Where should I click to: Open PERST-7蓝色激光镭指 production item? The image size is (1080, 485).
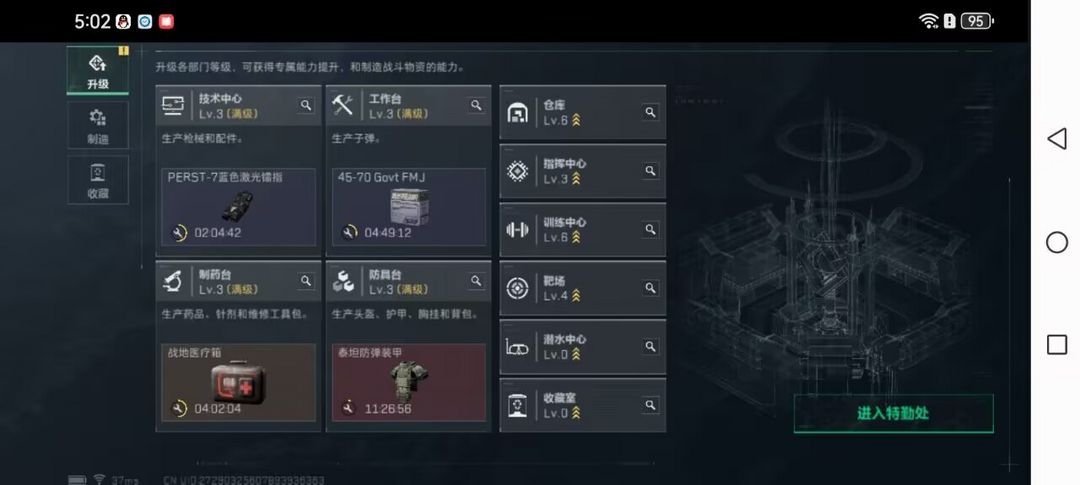(x=238, y=207)
